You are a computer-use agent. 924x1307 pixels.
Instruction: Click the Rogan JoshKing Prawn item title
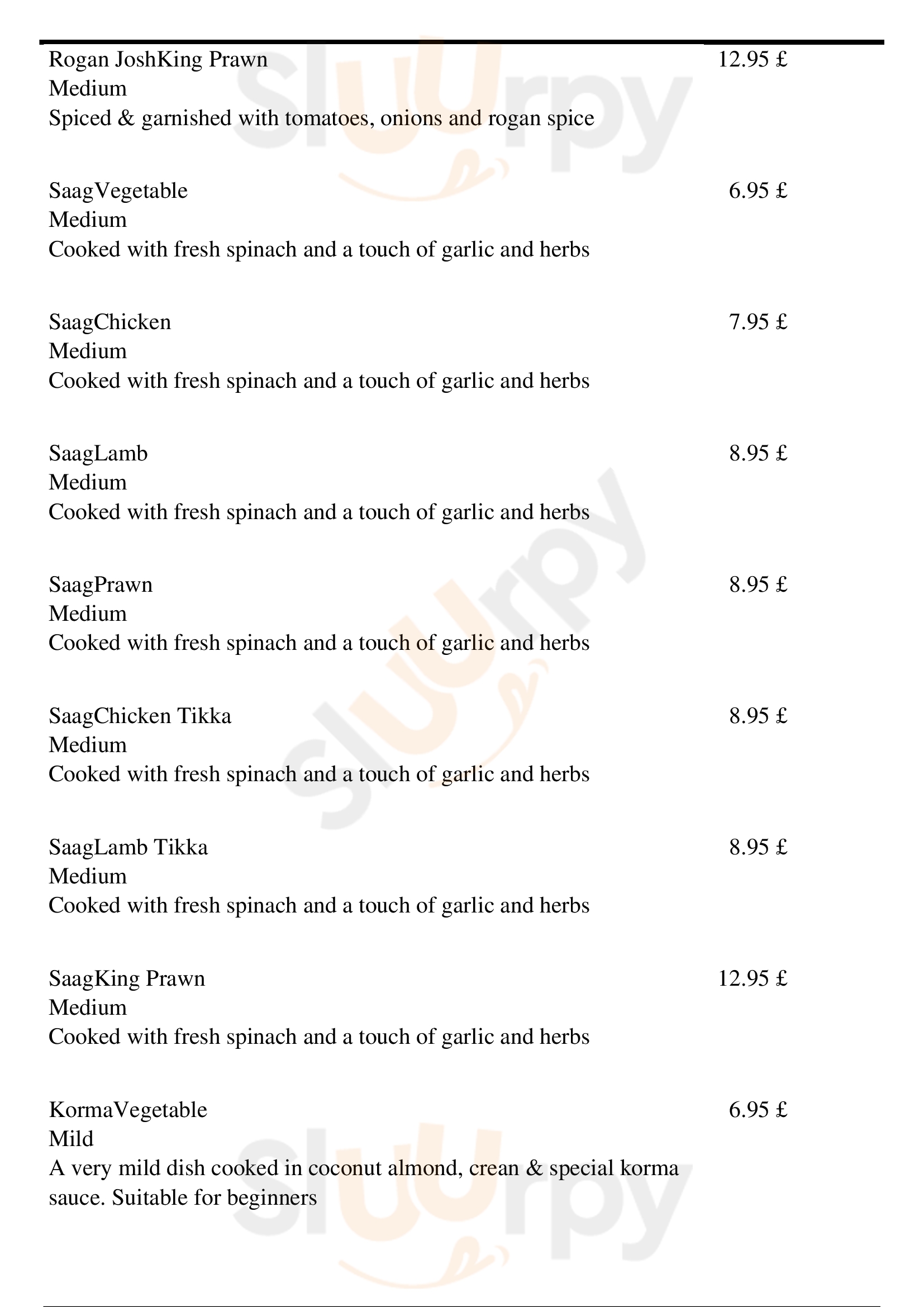(x=158, y=60)
